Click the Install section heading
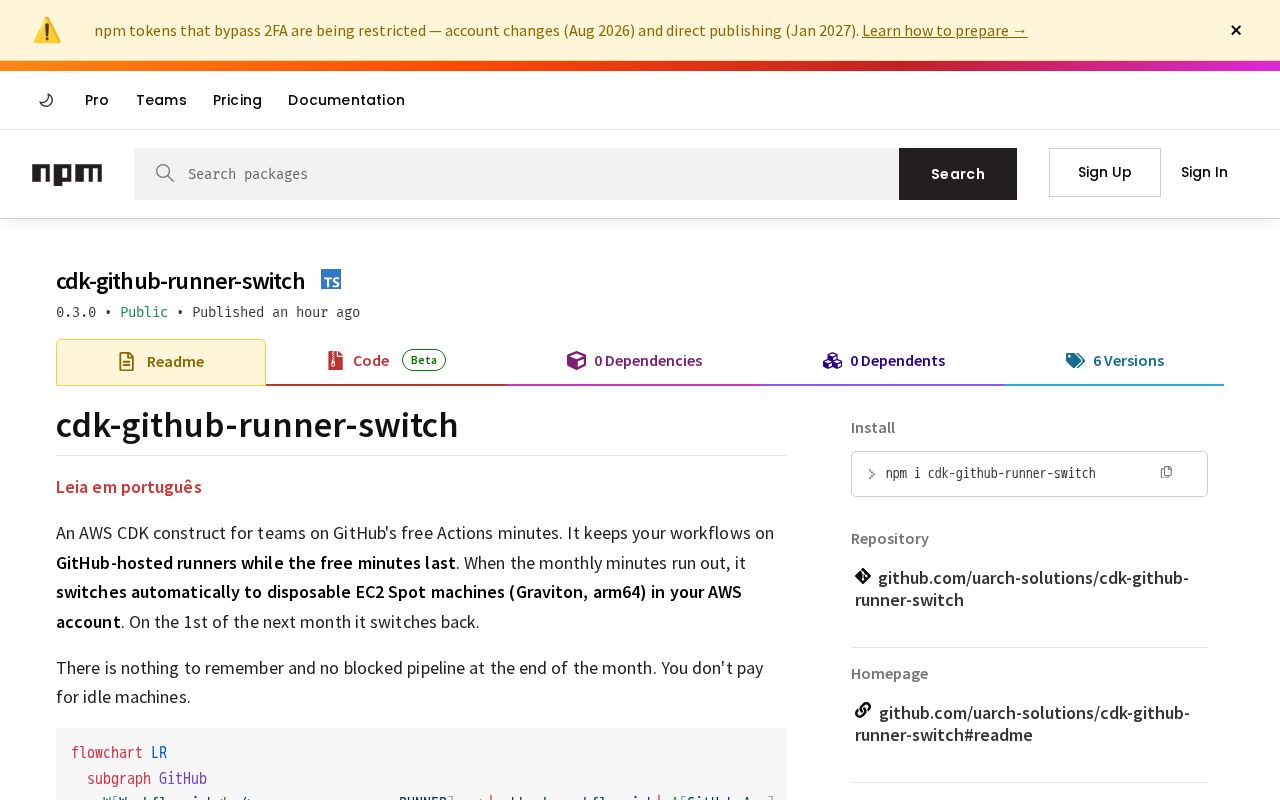1280x800 pixels. [x=873, y=428]
